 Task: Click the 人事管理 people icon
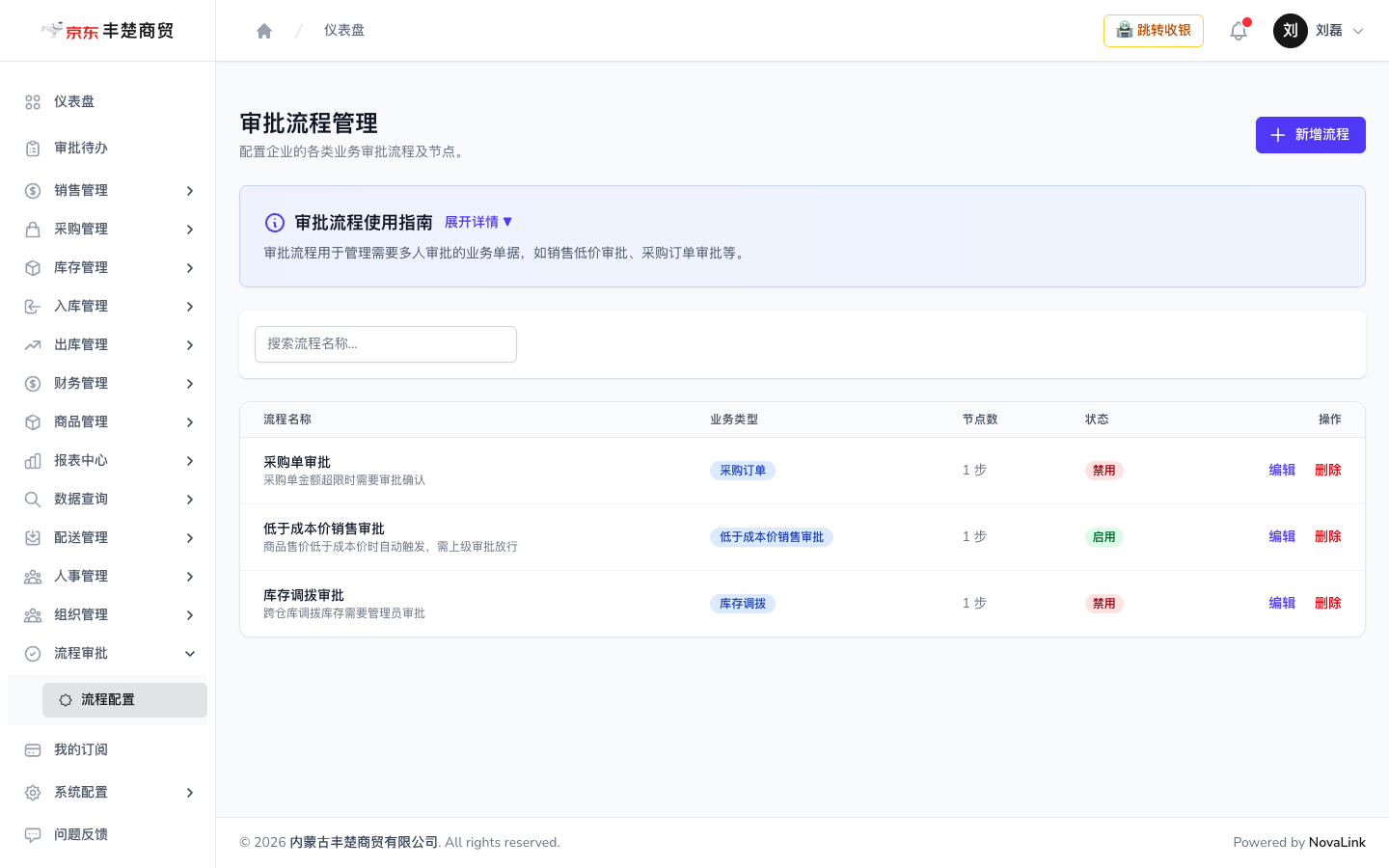point(33,577)
